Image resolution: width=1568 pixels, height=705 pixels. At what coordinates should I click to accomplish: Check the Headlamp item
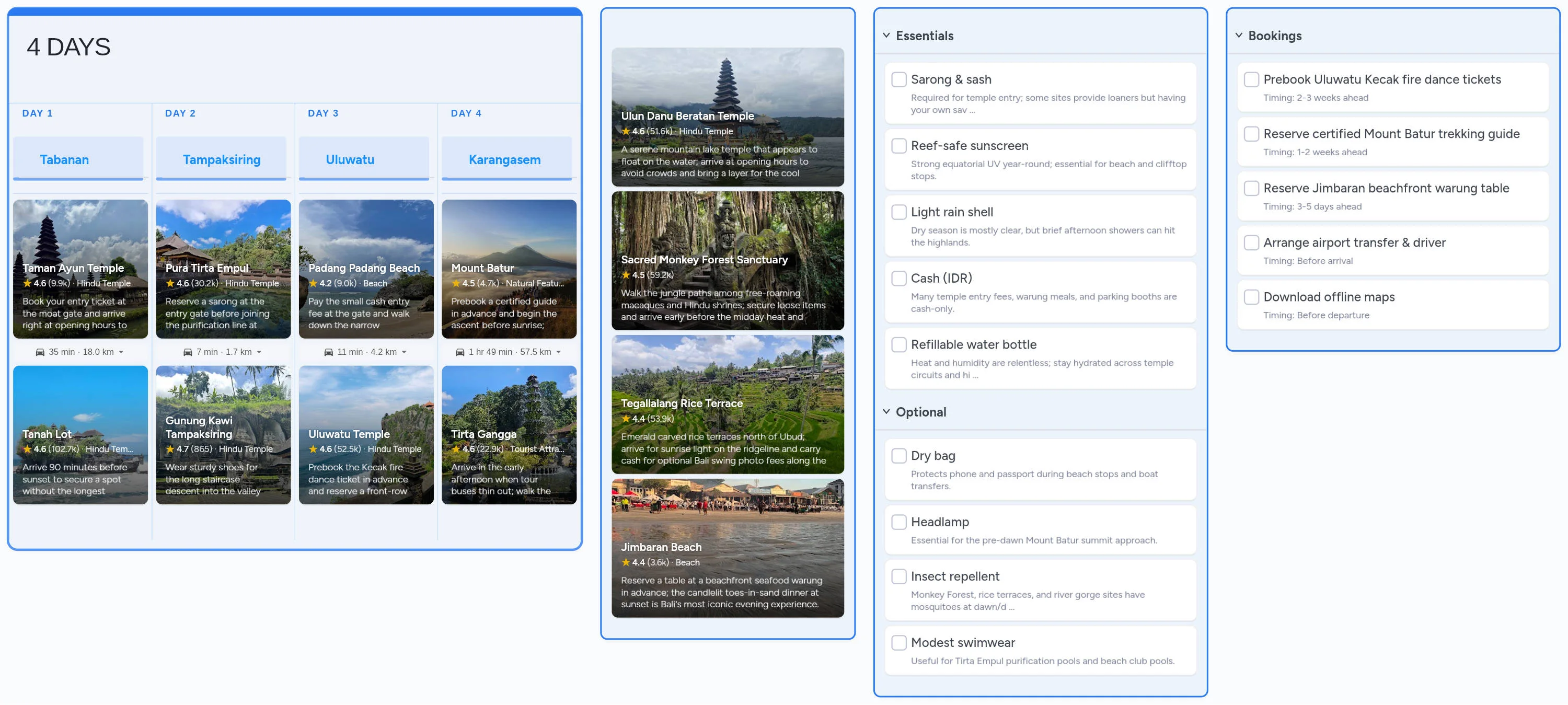[899, 522]
